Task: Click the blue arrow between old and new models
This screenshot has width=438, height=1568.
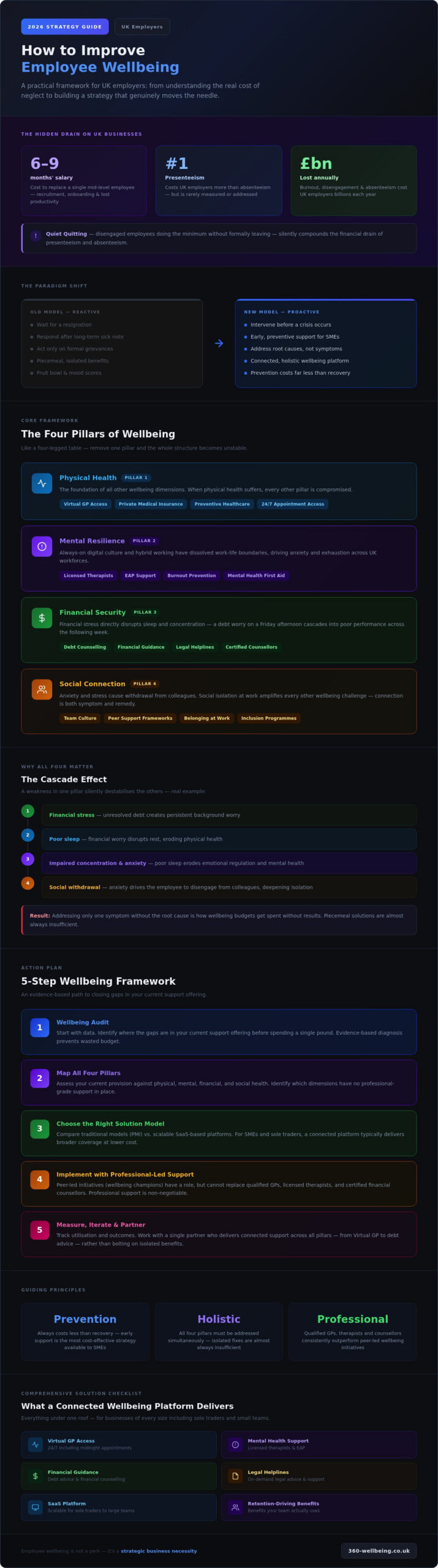Action: point(219,344)
